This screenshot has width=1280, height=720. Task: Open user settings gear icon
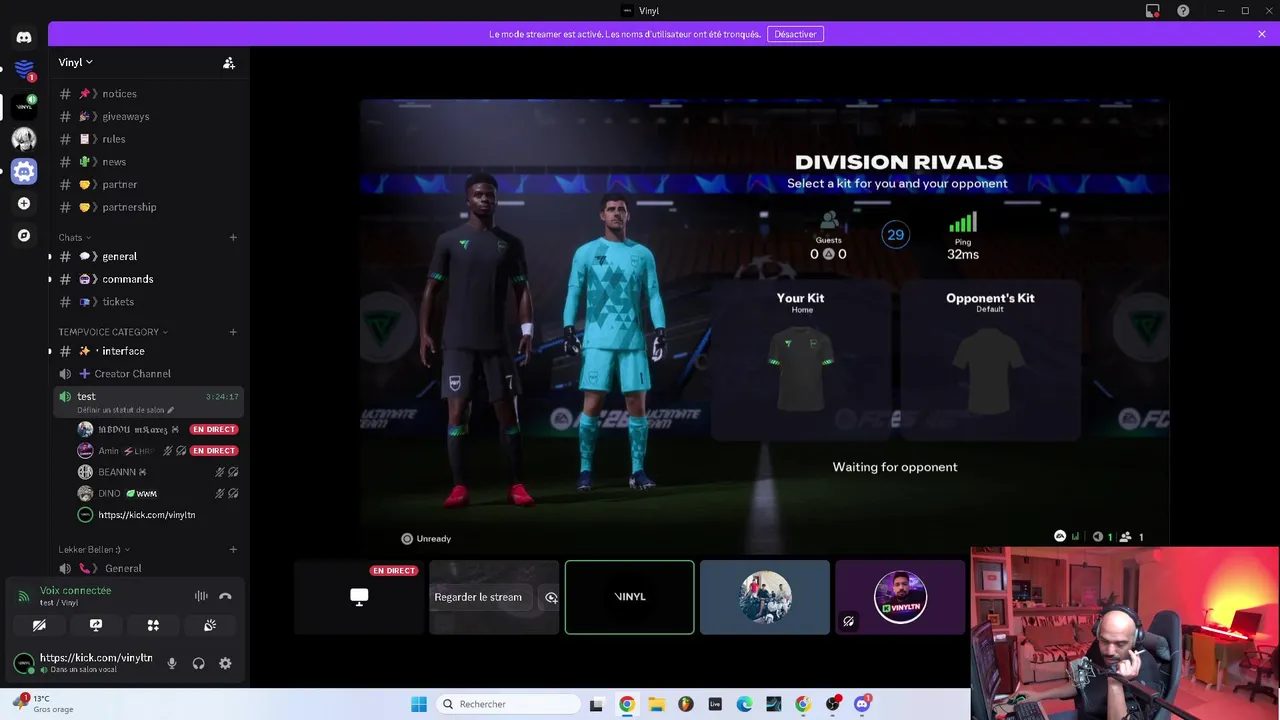pos(225,663)
